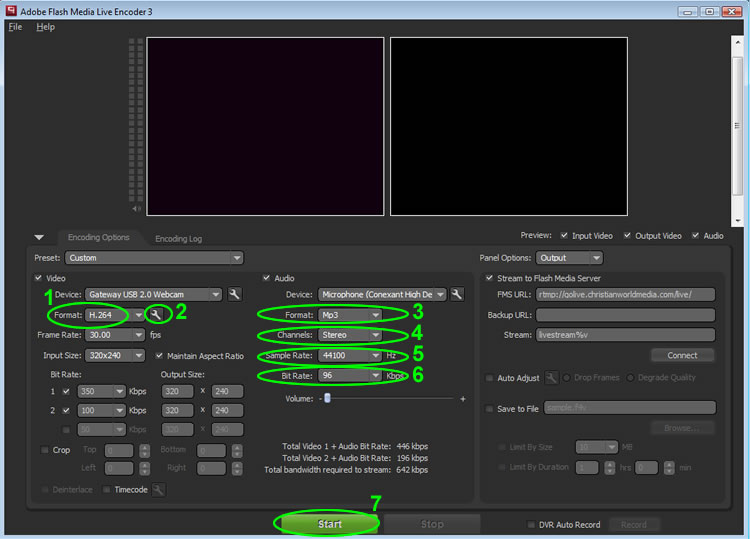Click output height field for stream 2
This screenshot has height=539, width=750.
[227, 410]
